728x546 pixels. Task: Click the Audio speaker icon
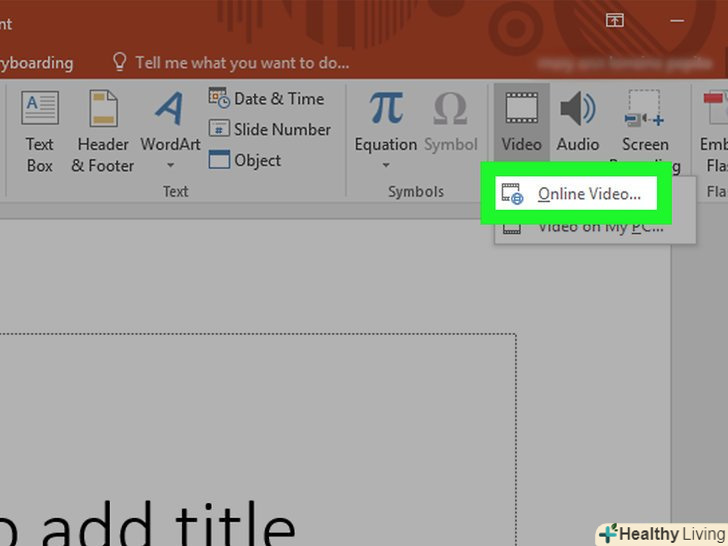[x=578, y=109]
